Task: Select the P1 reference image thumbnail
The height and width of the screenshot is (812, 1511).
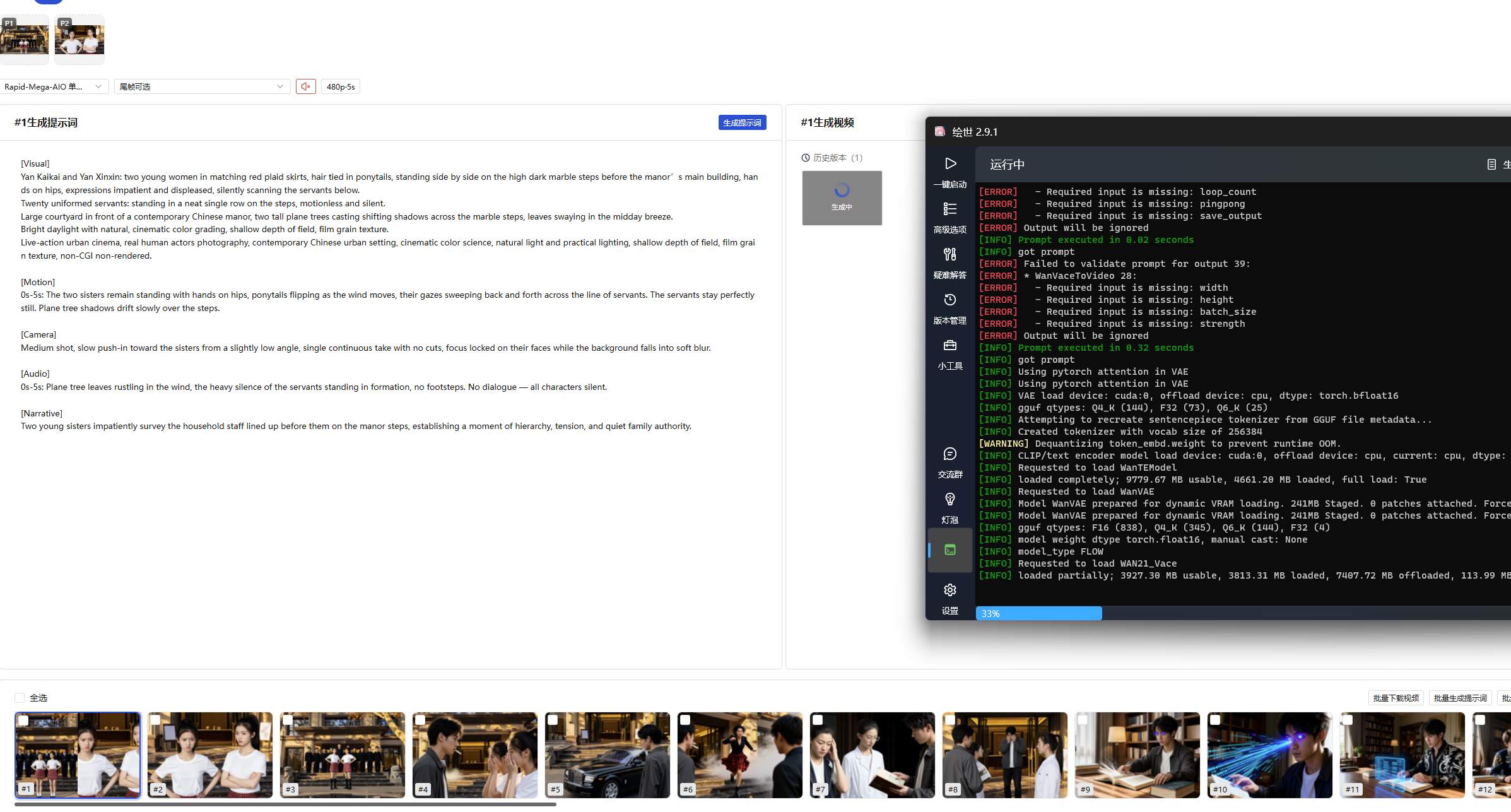Action: [x=24, y=40]
